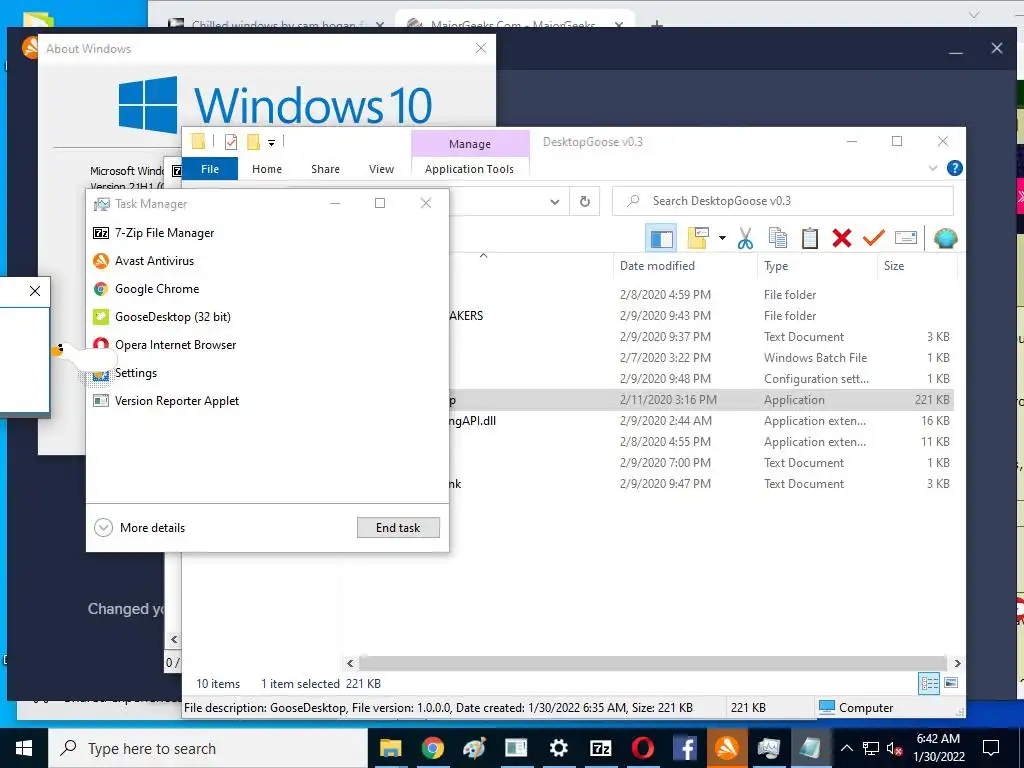Select 7-Zip File Manager in Task Manager
Screen dimensions: 1024x768
[x=267, y=233]
